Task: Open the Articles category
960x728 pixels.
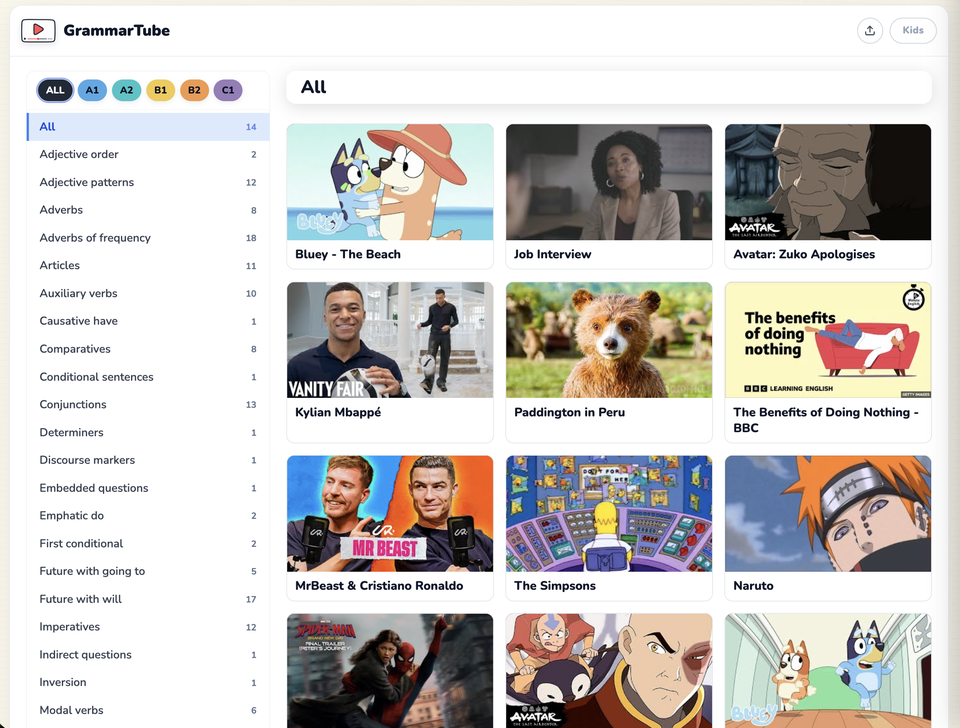Action: (x=148, y=266)
